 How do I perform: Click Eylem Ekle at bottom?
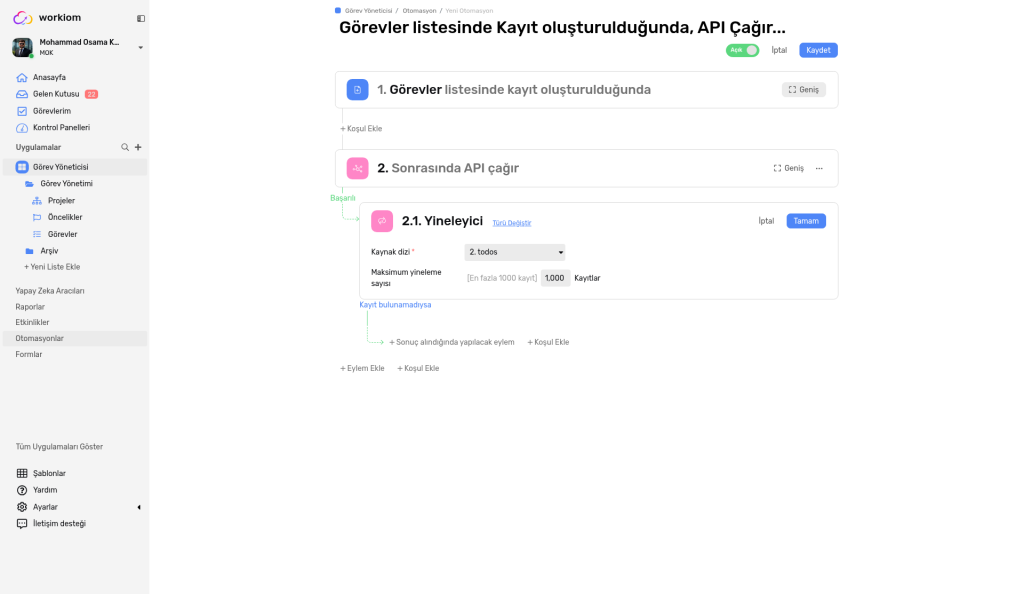click(362, 368)
